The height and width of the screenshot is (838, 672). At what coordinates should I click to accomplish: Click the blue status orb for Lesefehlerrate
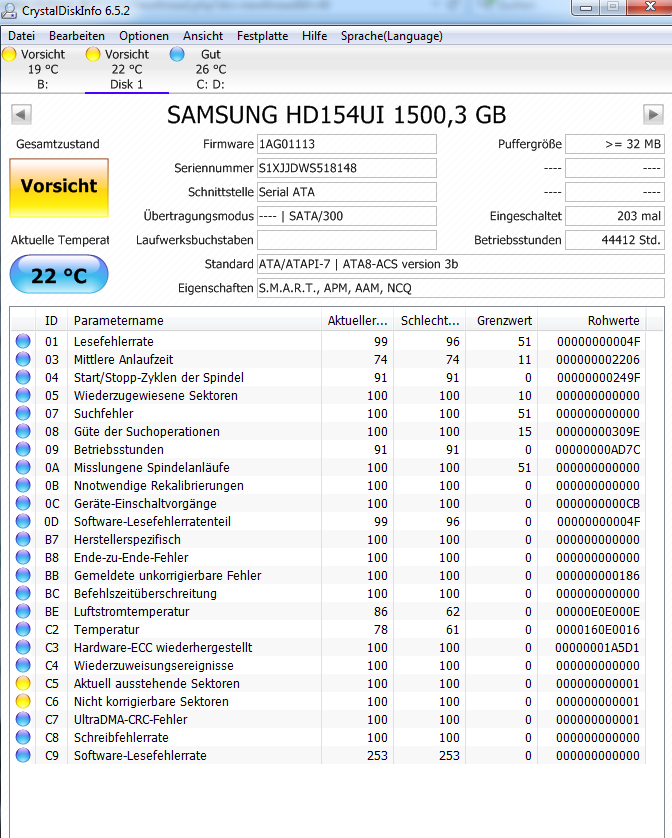click(23, 341)
